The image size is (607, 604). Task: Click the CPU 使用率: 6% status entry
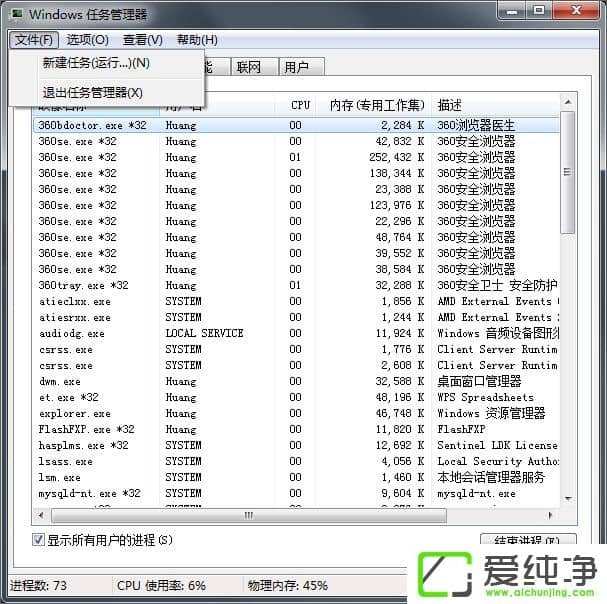point(161,585)
